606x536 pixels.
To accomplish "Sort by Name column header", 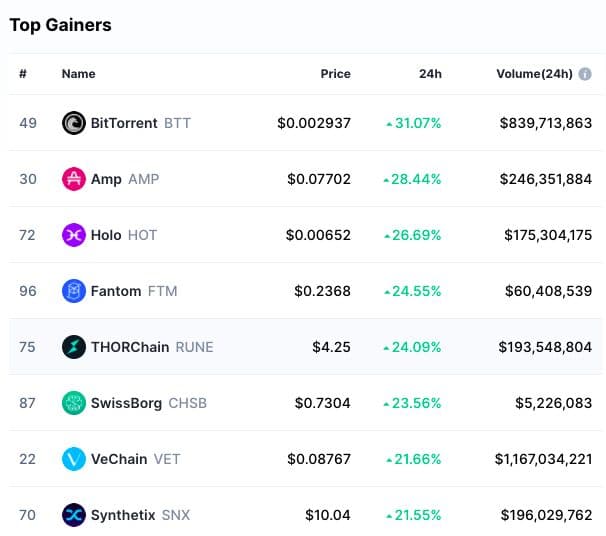I will 78,74.
